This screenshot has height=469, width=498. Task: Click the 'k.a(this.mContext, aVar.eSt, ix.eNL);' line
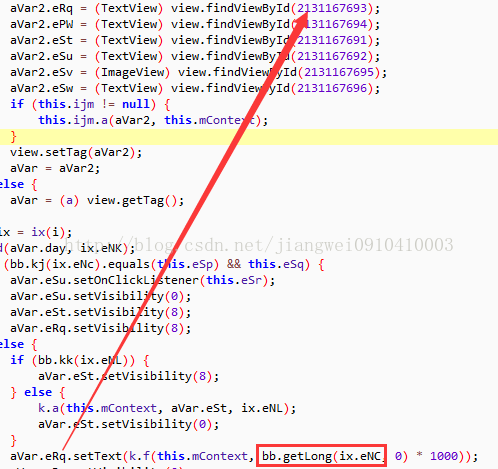coord(167,408)
